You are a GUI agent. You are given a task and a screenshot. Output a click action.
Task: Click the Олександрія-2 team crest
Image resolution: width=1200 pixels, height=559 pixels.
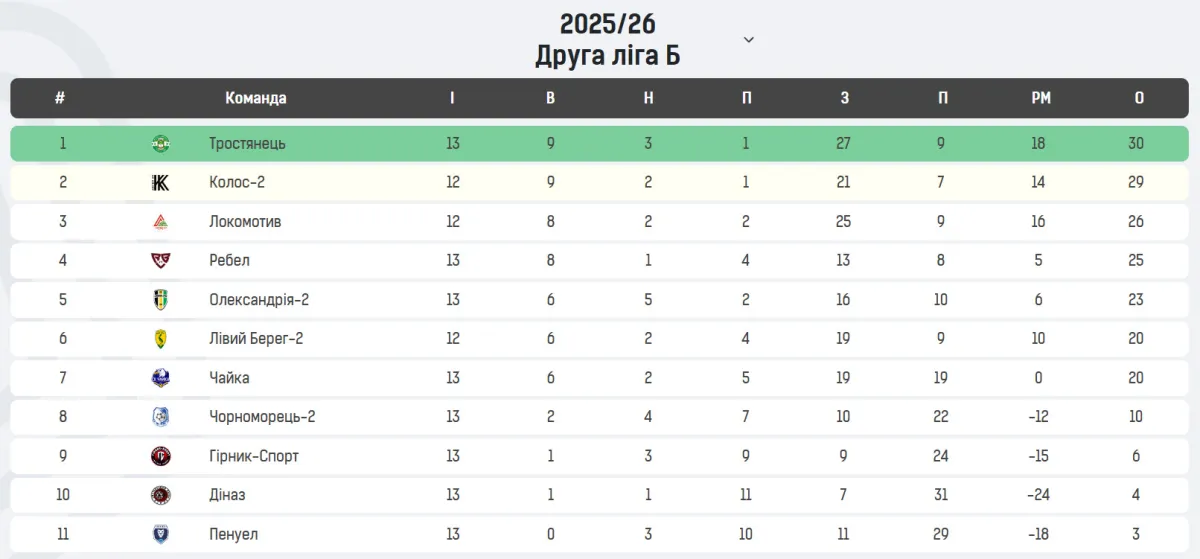pyautogui.click(x=160, y=300)
